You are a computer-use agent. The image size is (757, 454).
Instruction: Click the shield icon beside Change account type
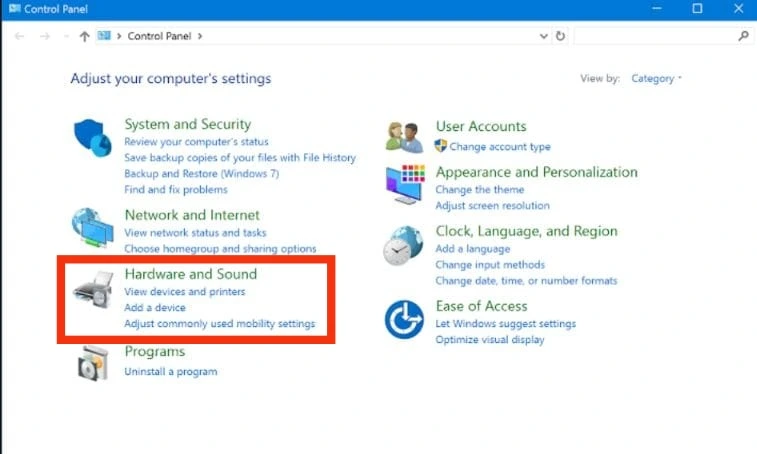click(440, 146)
